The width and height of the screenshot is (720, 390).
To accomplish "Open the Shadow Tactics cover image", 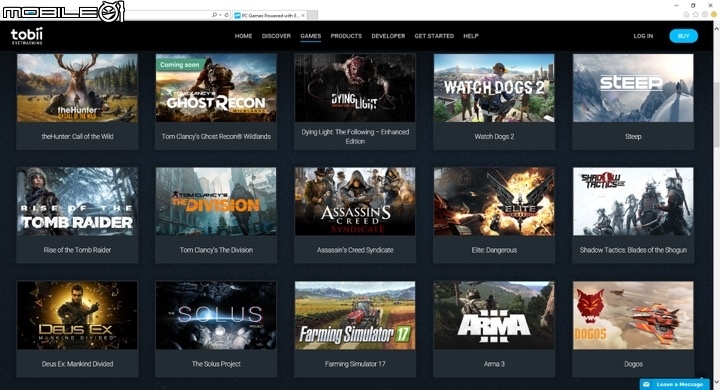I will (x=633, y=201).
